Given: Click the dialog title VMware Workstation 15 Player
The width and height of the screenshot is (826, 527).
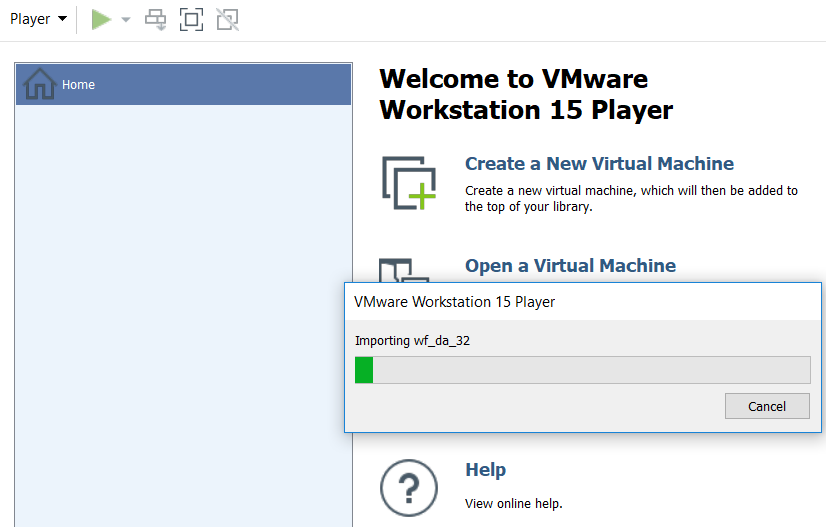Looking at the screenshot, I should click(454, 302).
